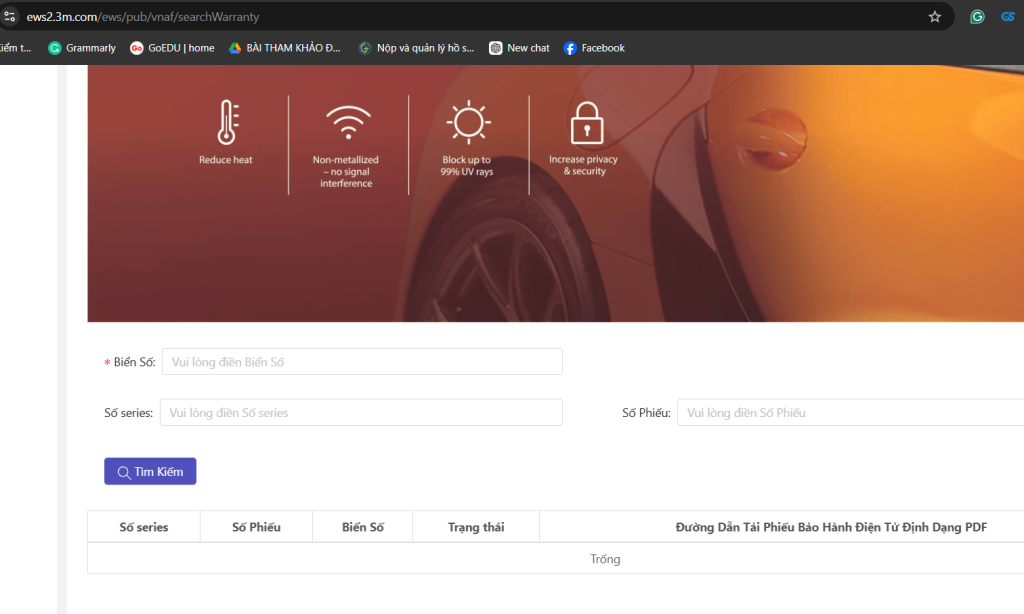The width and height of the screenshot is (1024, 614).
Task: Open the Grammarly extension icon in toolbar
Action: 977,17
